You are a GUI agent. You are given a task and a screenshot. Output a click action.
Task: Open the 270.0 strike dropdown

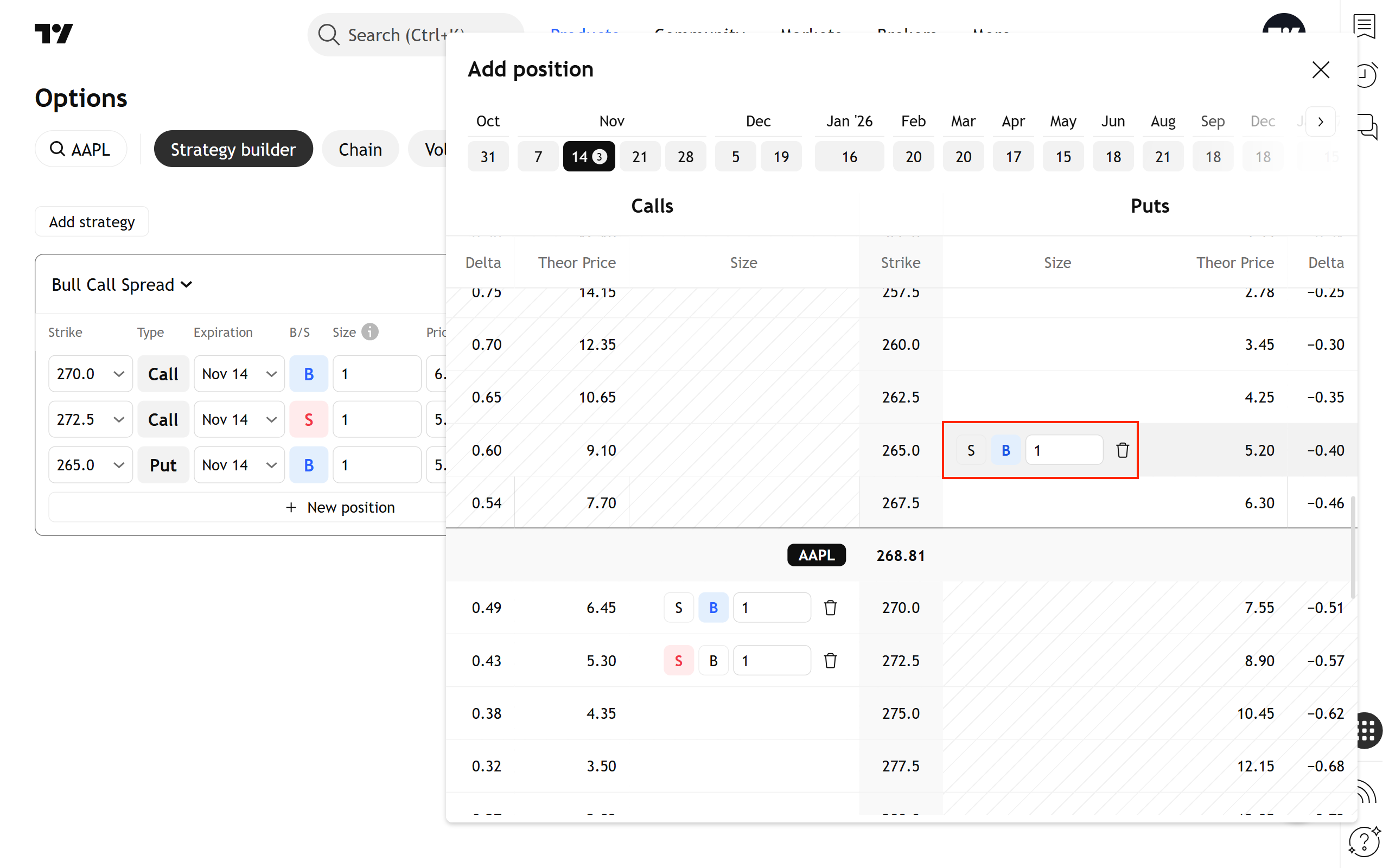tap(90, 374)
